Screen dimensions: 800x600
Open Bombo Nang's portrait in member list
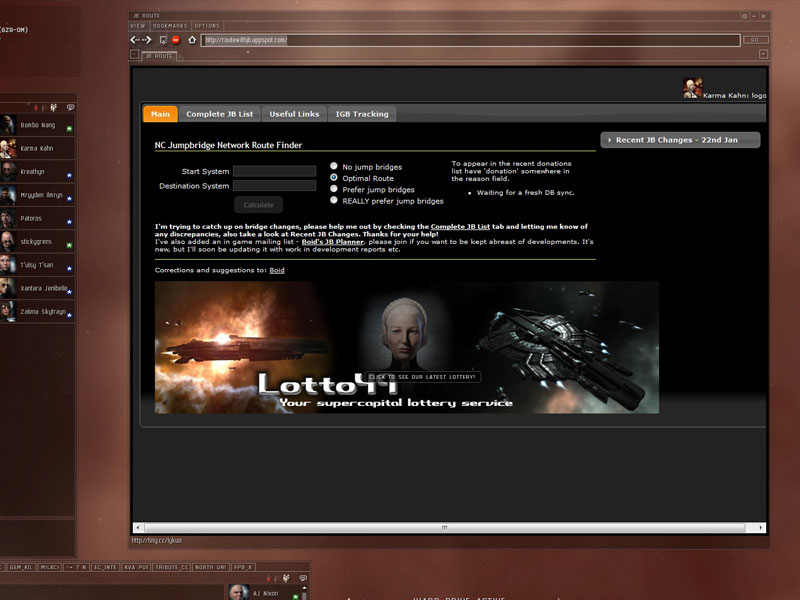(7, 125)
